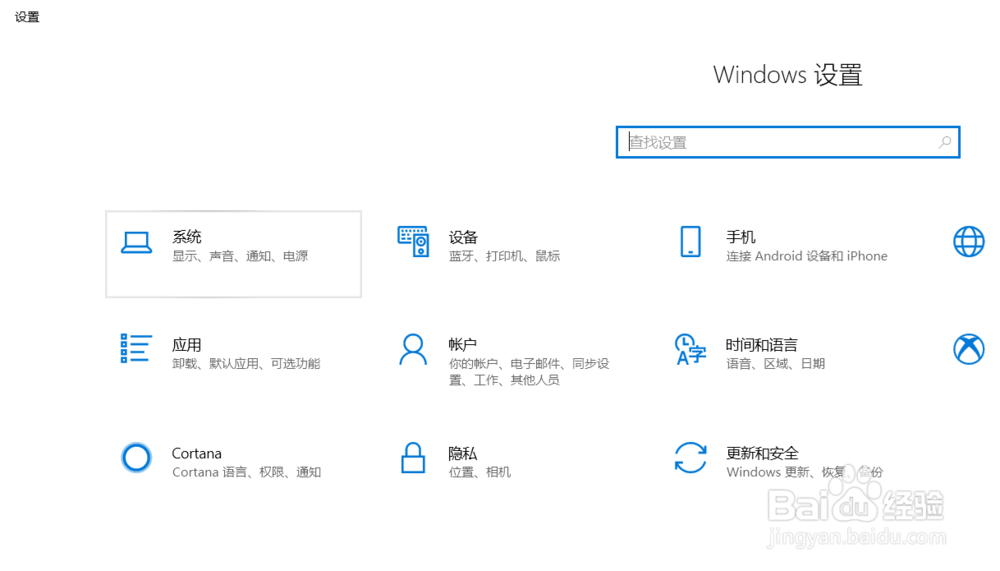Screen dimensions: 1000x571
Task: Open the 帐户 person icon
Action: pos(413,350)
